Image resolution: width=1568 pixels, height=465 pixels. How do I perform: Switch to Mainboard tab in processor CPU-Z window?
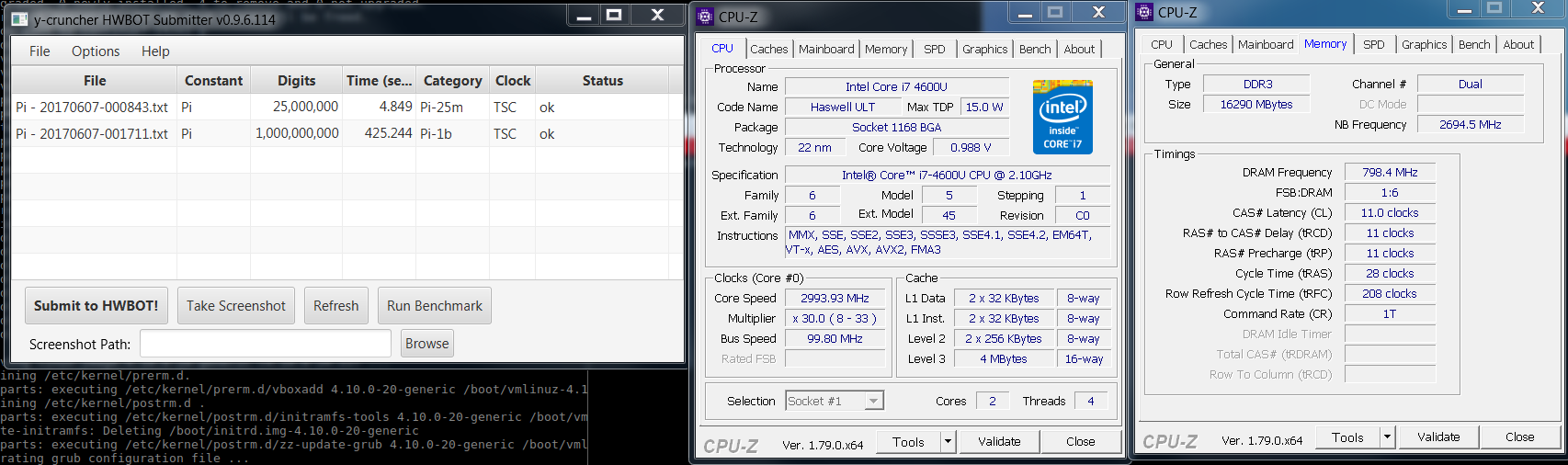pyautogui.click(x=826, y=49)
